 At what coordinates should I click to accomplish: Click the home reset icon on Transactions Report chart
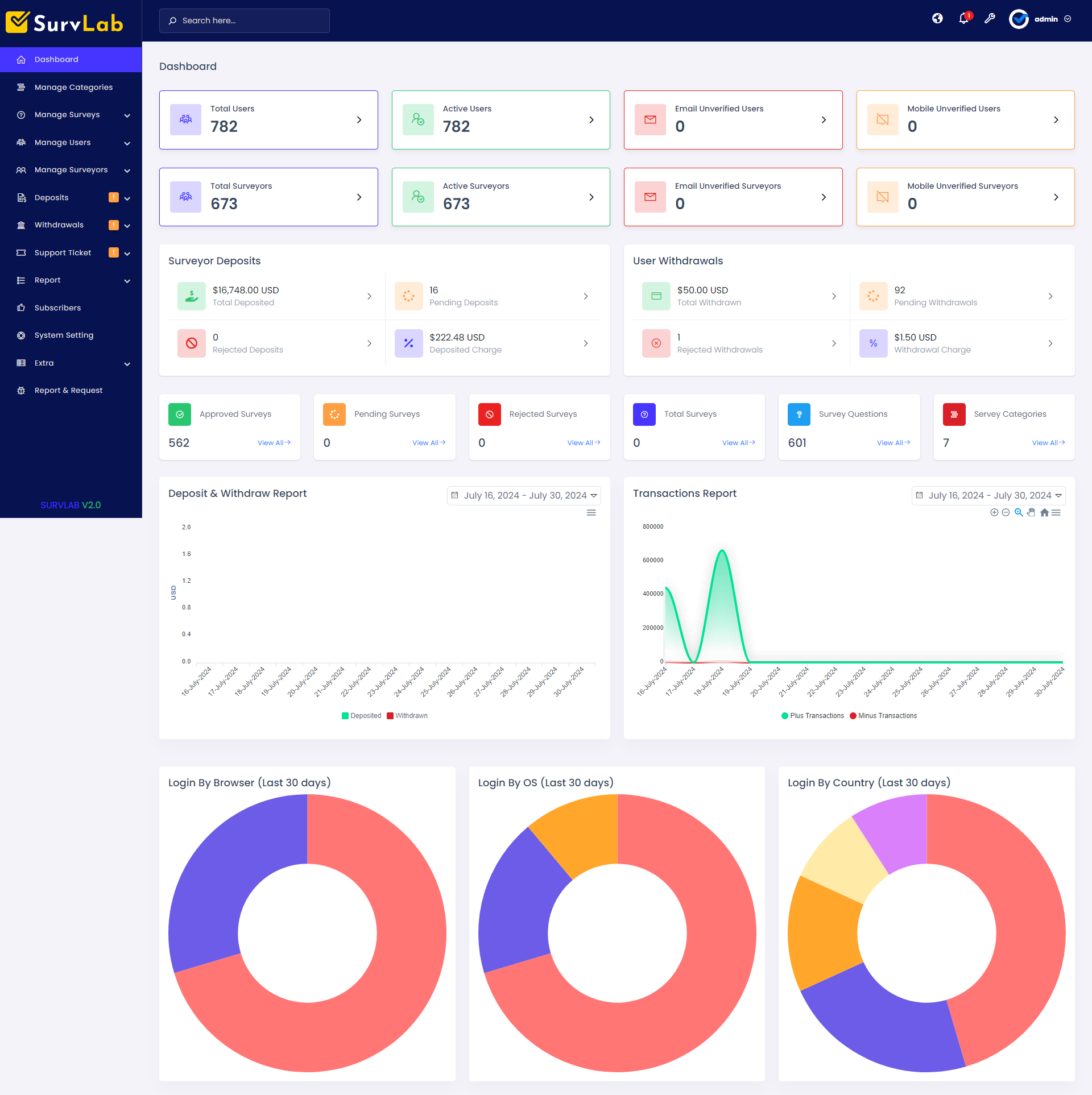[1044, 512]
